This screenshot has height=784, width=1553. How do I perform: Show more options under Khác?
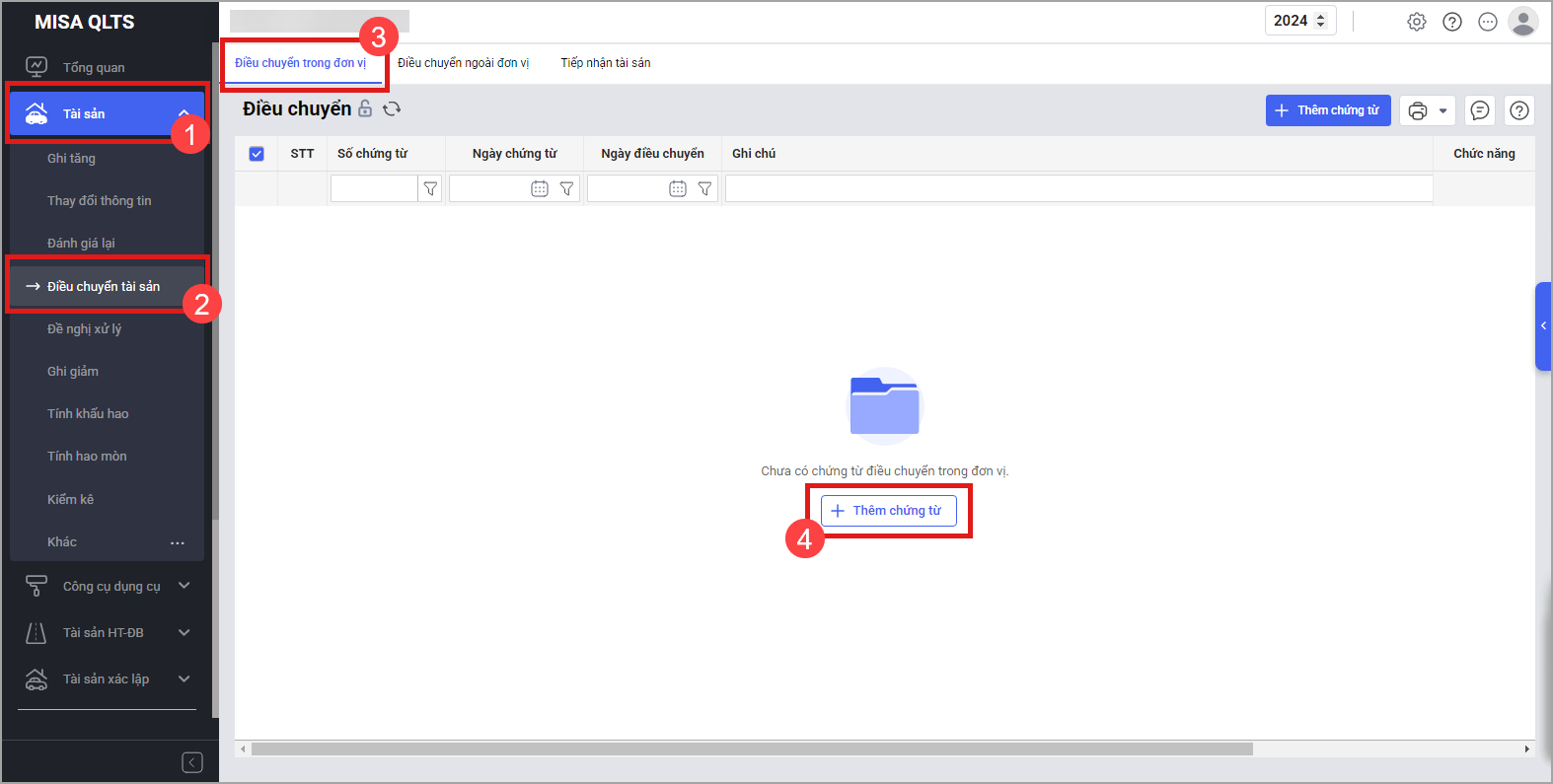click(x=178, y=542)
